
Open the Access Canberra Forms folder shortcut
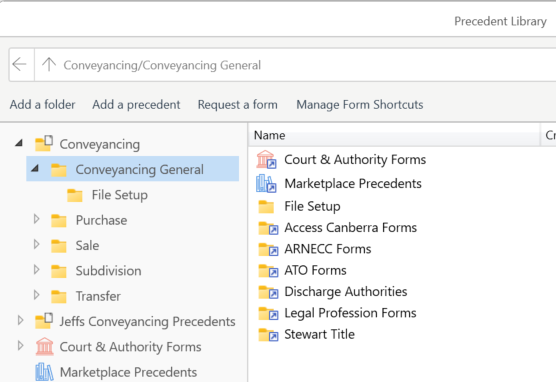point(350,228)
